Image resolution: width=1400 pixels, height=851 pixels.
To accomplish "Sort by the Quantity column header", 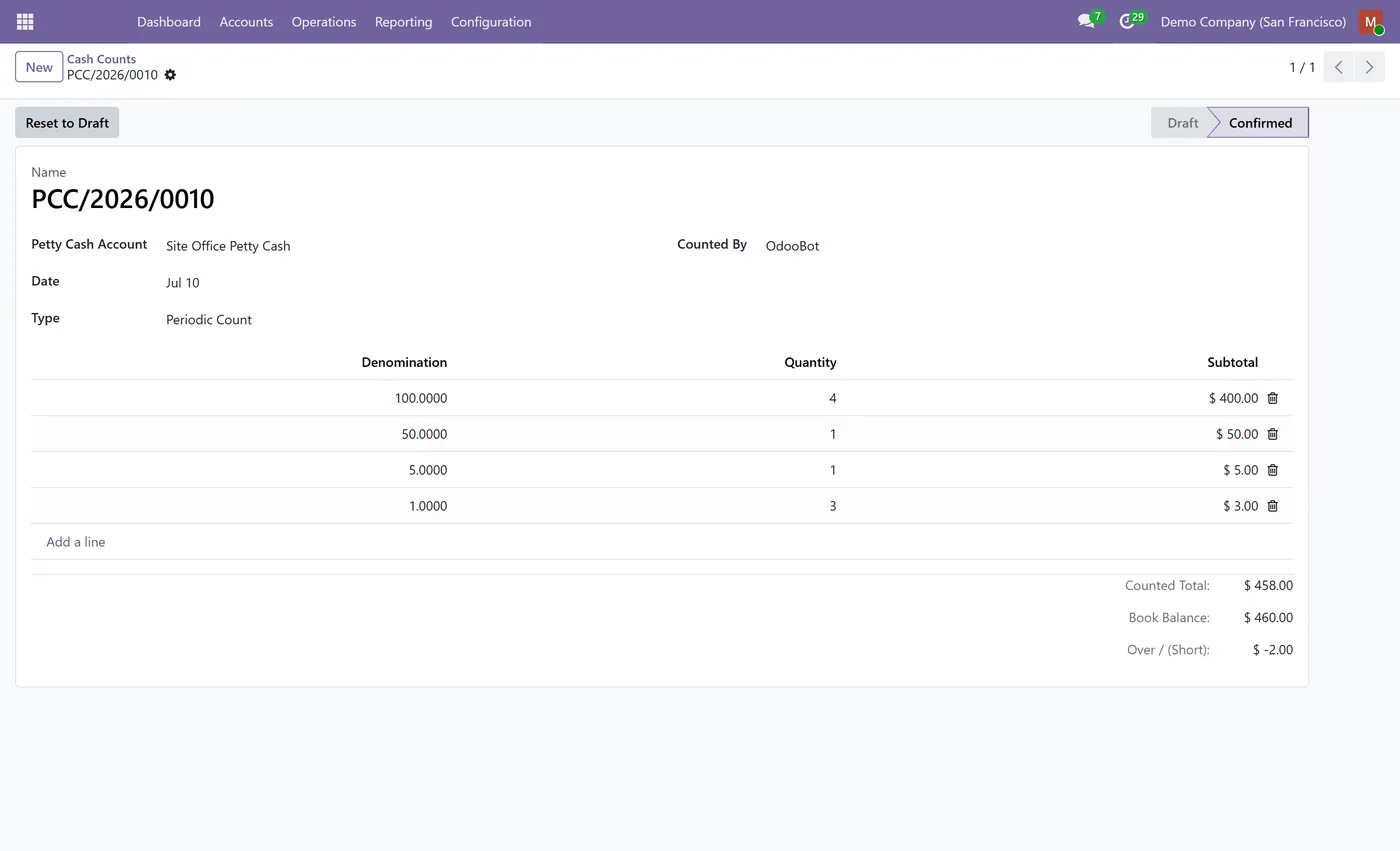I will (x=810, y=362).
